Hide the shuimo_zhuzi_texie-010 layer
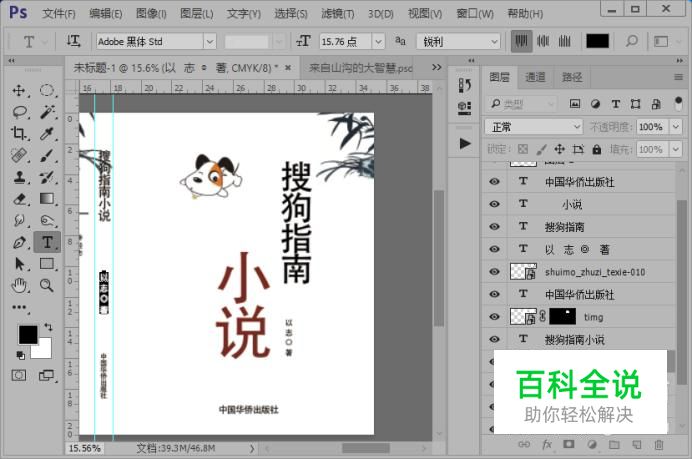This screenshot has height=459, width=692. [494, 271]
